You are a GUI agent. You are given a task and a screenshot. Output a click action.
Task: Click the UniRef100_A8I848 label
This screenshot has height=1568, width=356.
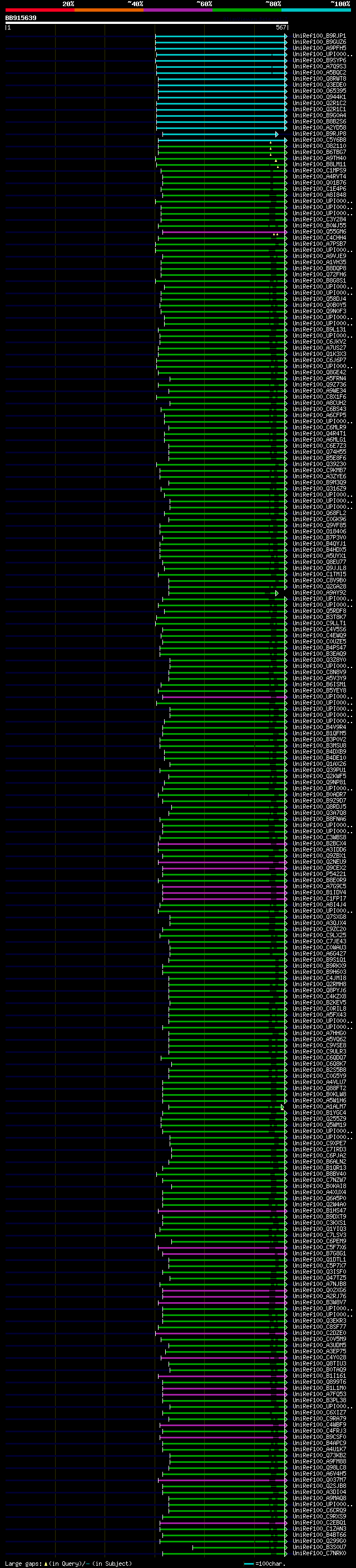coord(319,195)
